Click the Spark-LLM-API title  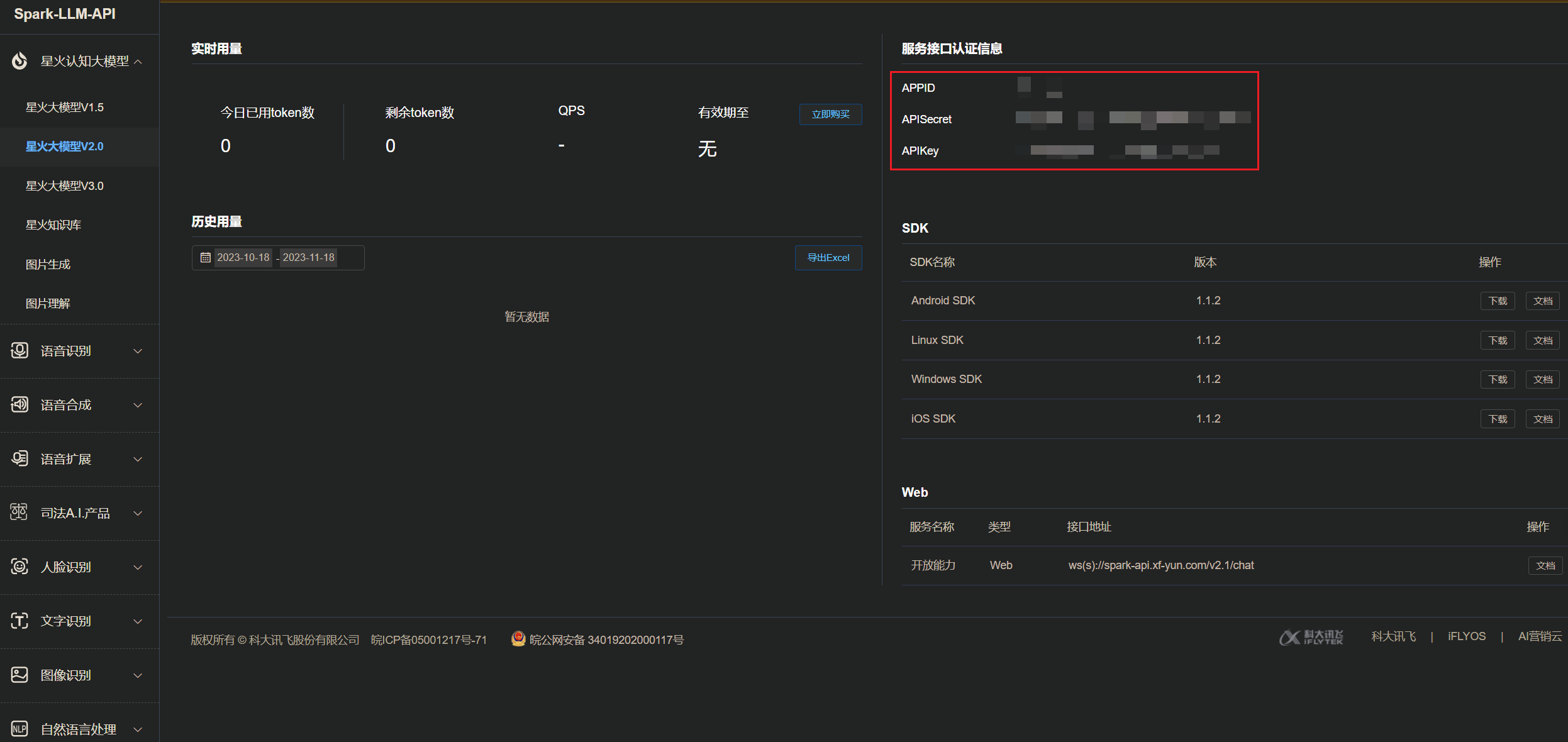pos(65,14)
